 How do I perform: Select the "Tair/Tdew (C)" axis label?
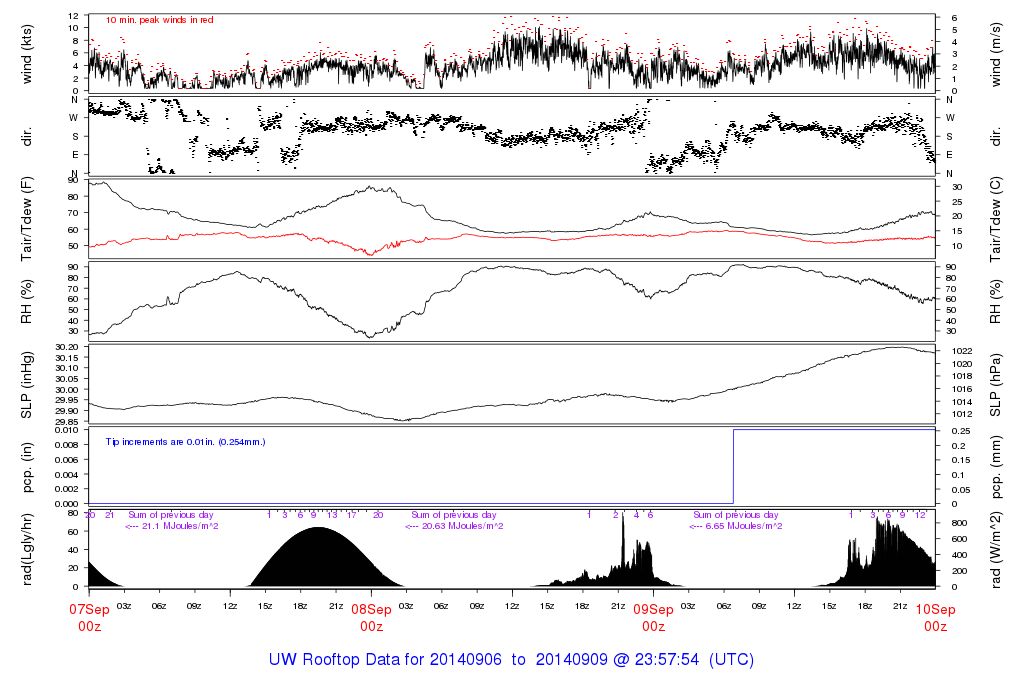coord(996,219)
